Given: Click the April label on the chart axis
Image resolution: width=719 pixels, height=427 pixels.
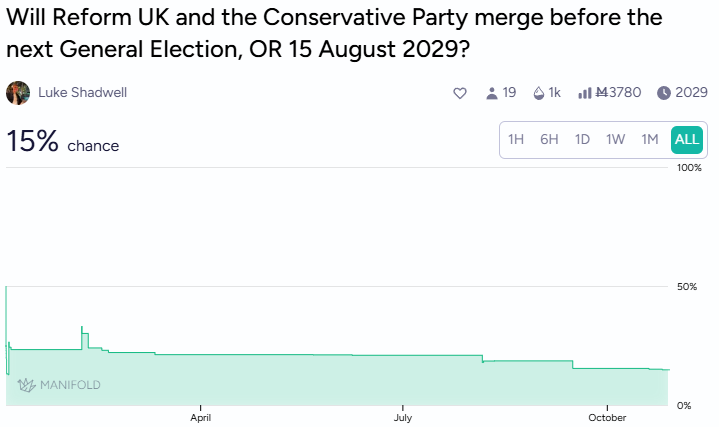Looking at the screenshot, I should 201,418.
